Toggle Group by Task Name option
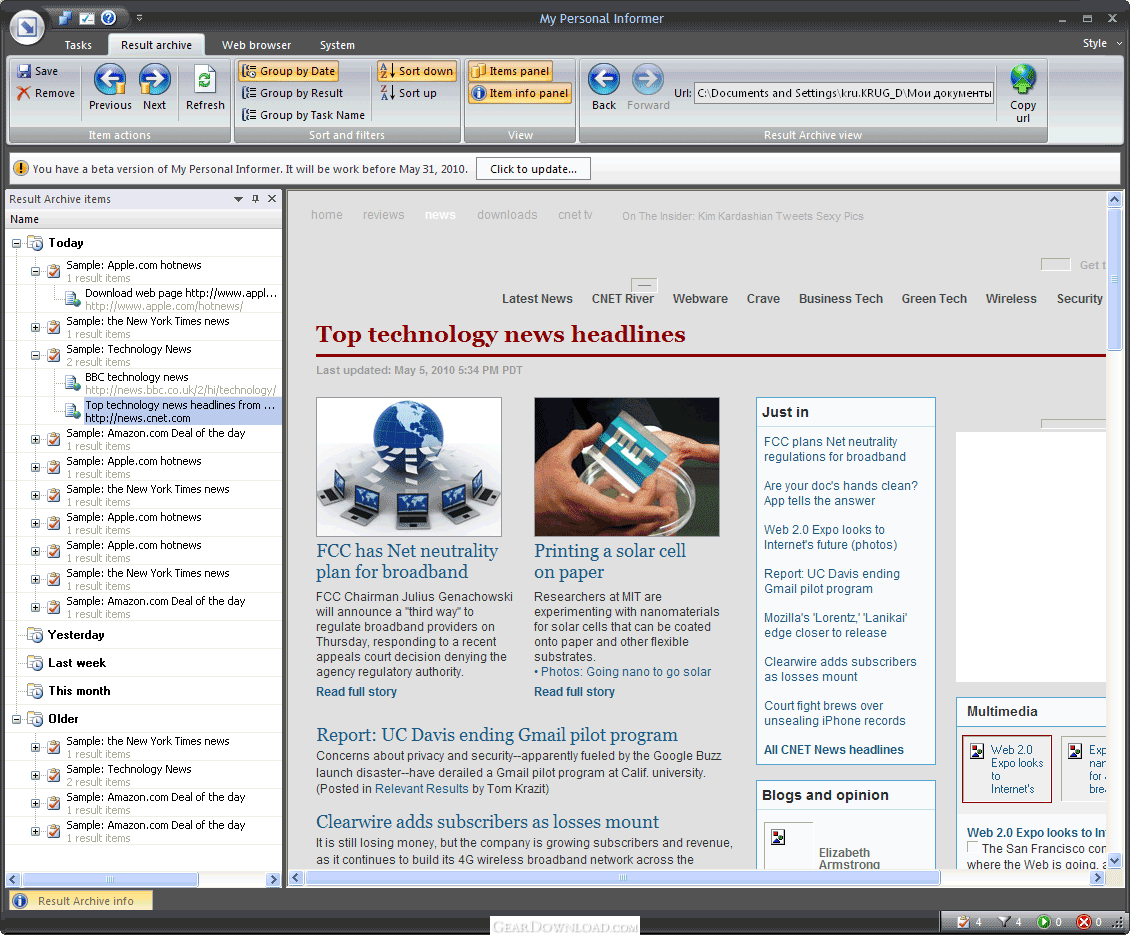Image resolution: width=1130 pixels, height=935 pixels. click(x=303, y=115)
